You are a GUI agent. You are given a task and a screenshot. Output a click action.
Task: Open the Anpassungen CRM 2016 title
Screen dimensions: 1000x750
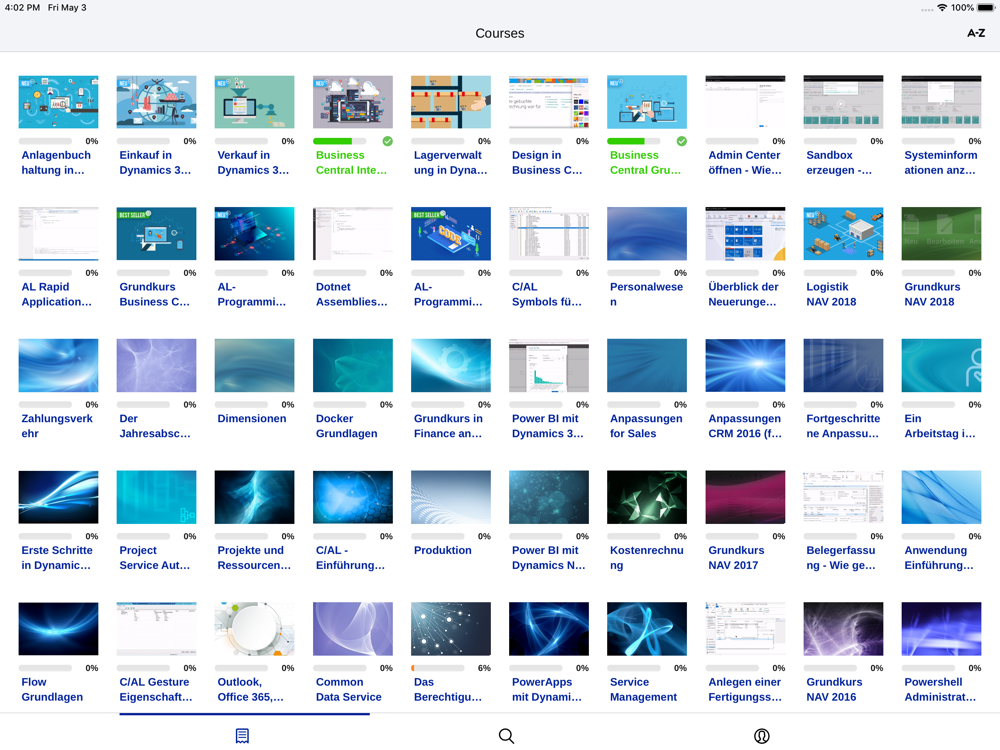[744, 426]
